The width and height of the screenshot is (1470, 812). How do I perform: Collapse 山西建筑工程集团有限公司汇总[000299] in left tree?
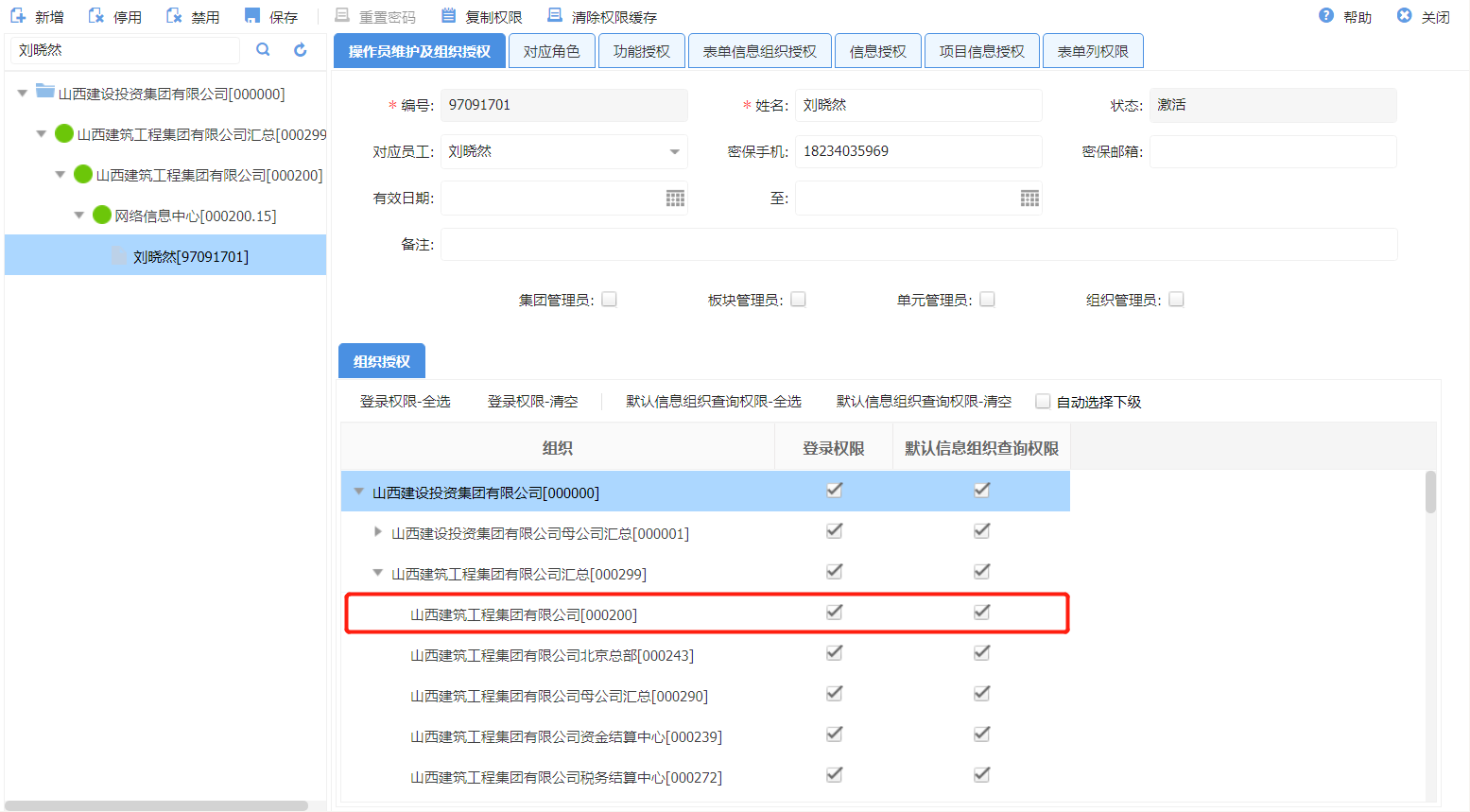coord(42,134)
